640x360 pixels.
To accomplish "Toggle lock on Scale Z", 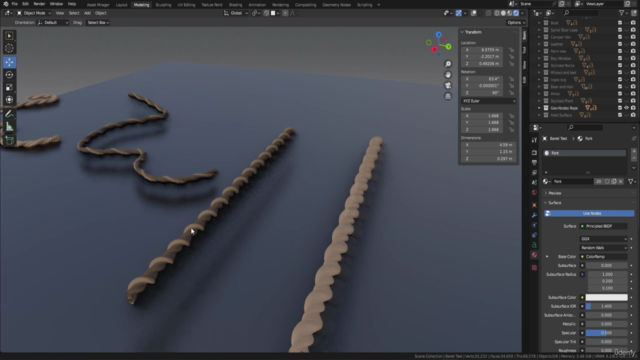I will 511,130.
